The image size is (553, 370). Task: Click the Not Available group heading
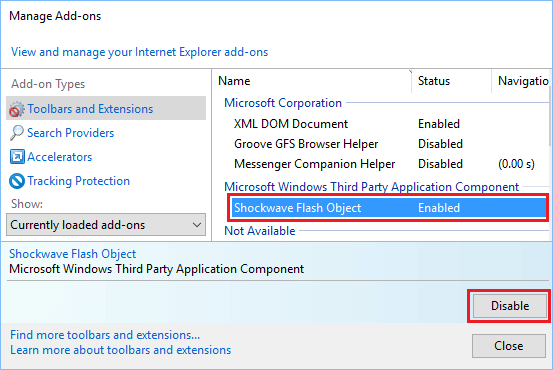point(260,231)
